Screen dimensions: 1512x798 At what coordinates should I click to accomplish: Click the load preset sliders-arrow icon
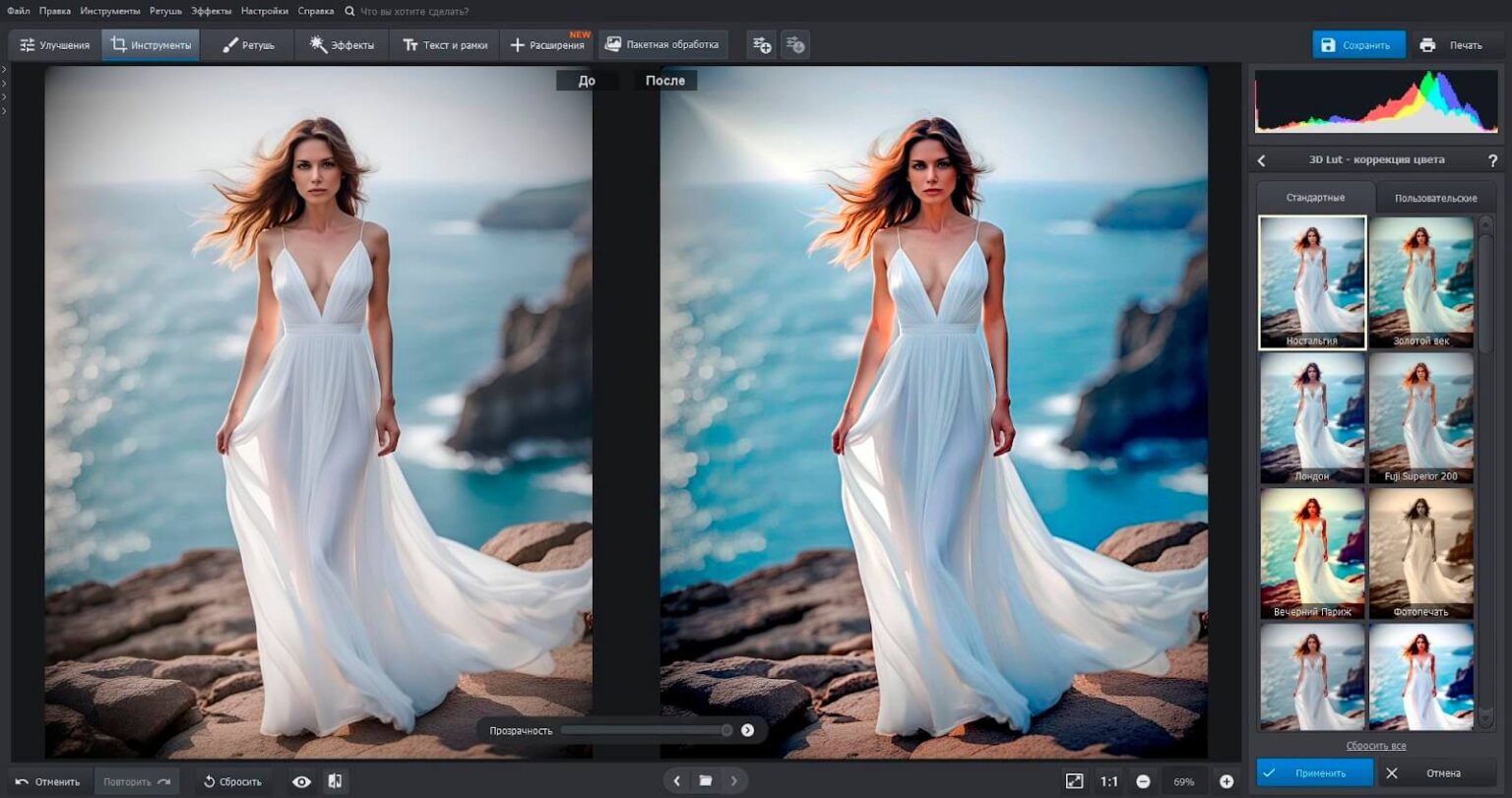pyautogui.click(x=795, y=45)
